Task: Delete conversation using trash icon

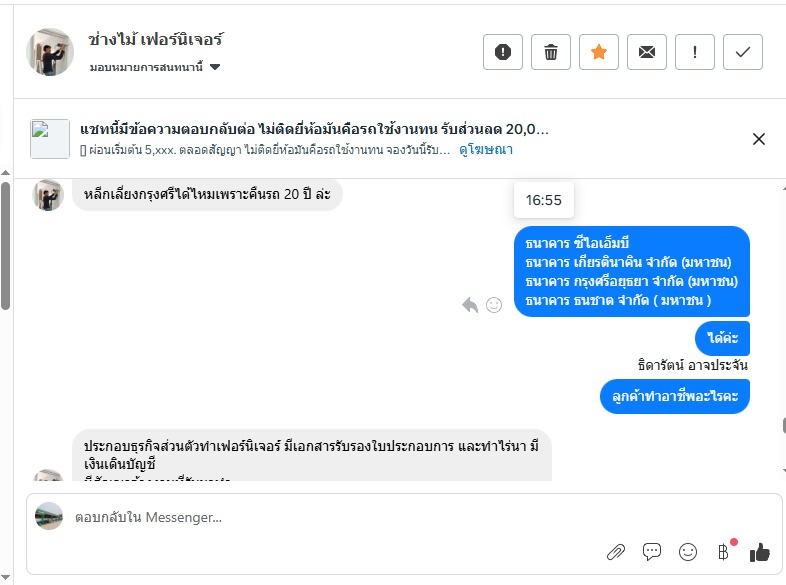Action: pos(551,53)
